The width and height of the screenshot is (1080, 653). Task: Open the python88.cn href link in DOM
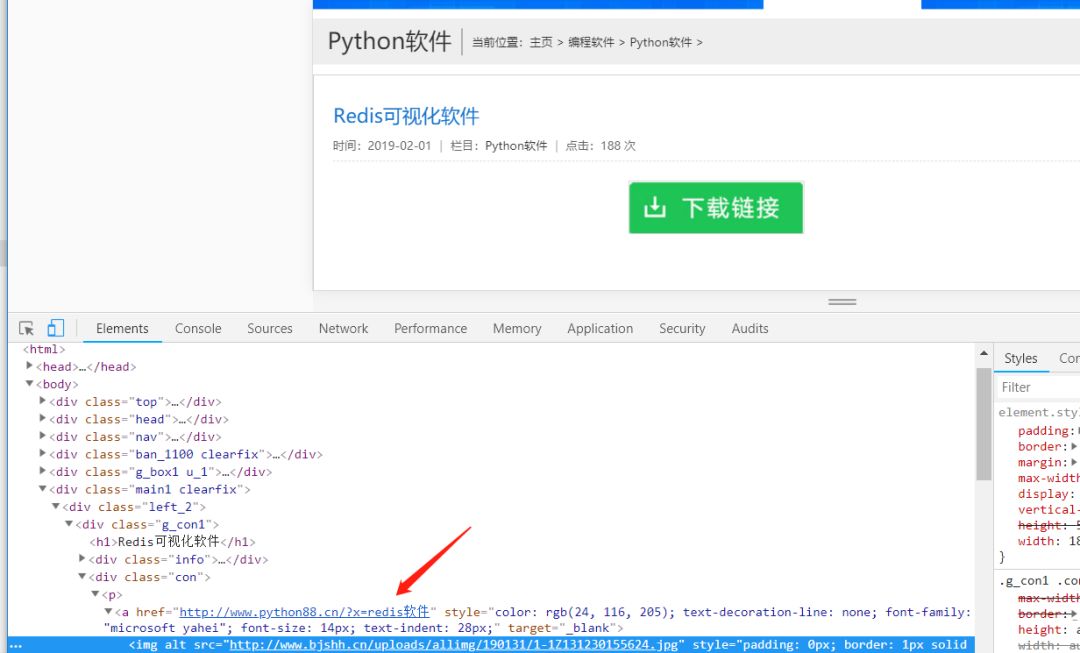[304, 612]
